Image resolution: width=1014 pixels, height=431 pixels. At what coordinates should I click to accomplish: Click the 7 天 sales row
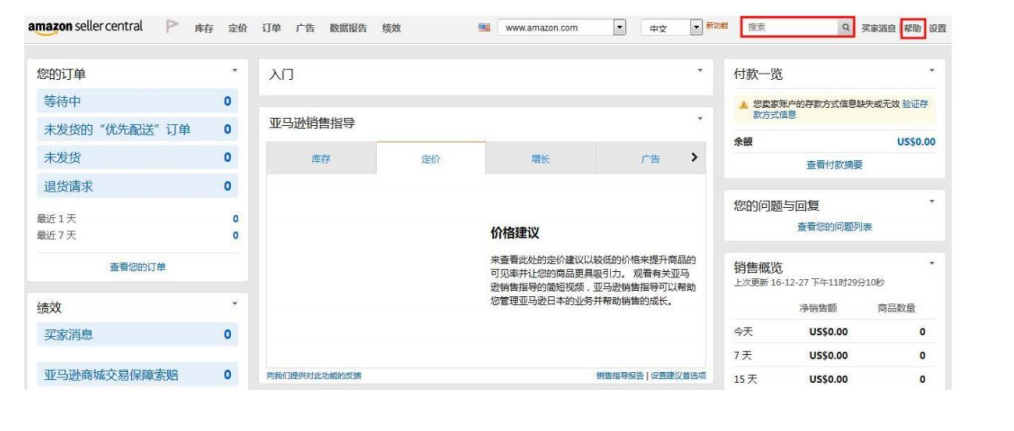pyautogui.click(x=834, y=355)
